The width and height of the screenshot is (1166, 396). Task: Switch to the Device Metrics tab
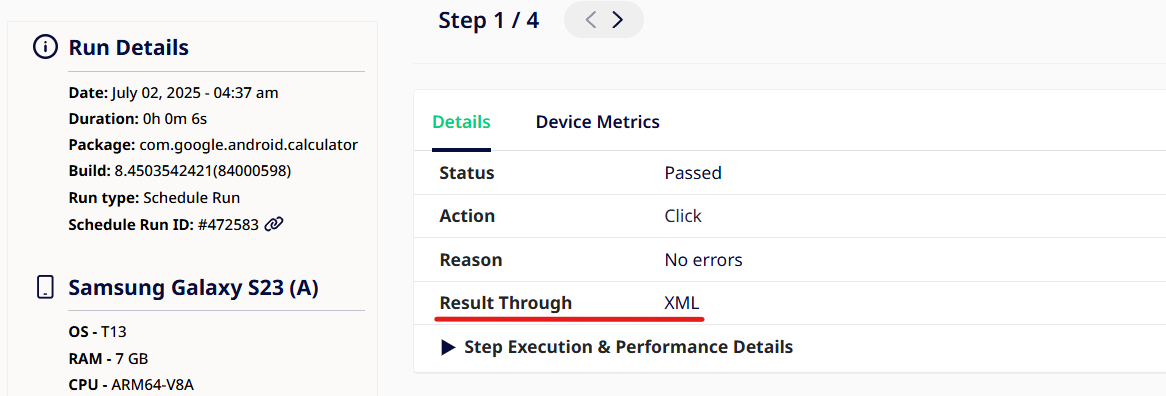tap(598, 122)
